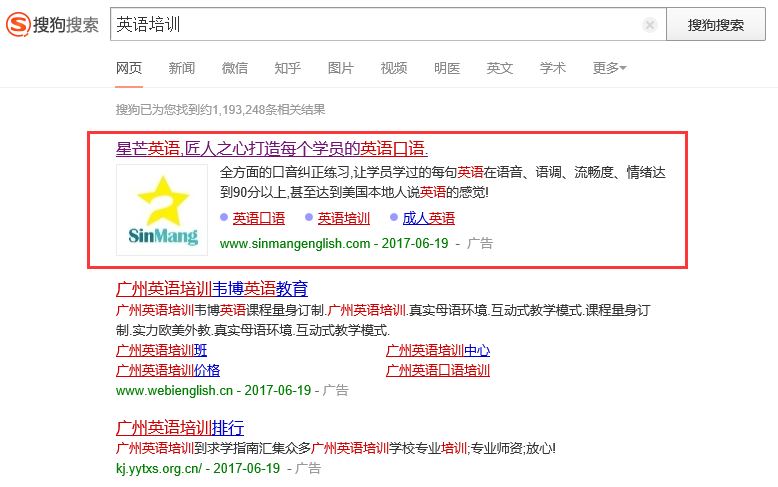Viewport: 778px width, 487px height.
Task: Open the 广州英语培训排行 title link
Action: click(180, 427)
